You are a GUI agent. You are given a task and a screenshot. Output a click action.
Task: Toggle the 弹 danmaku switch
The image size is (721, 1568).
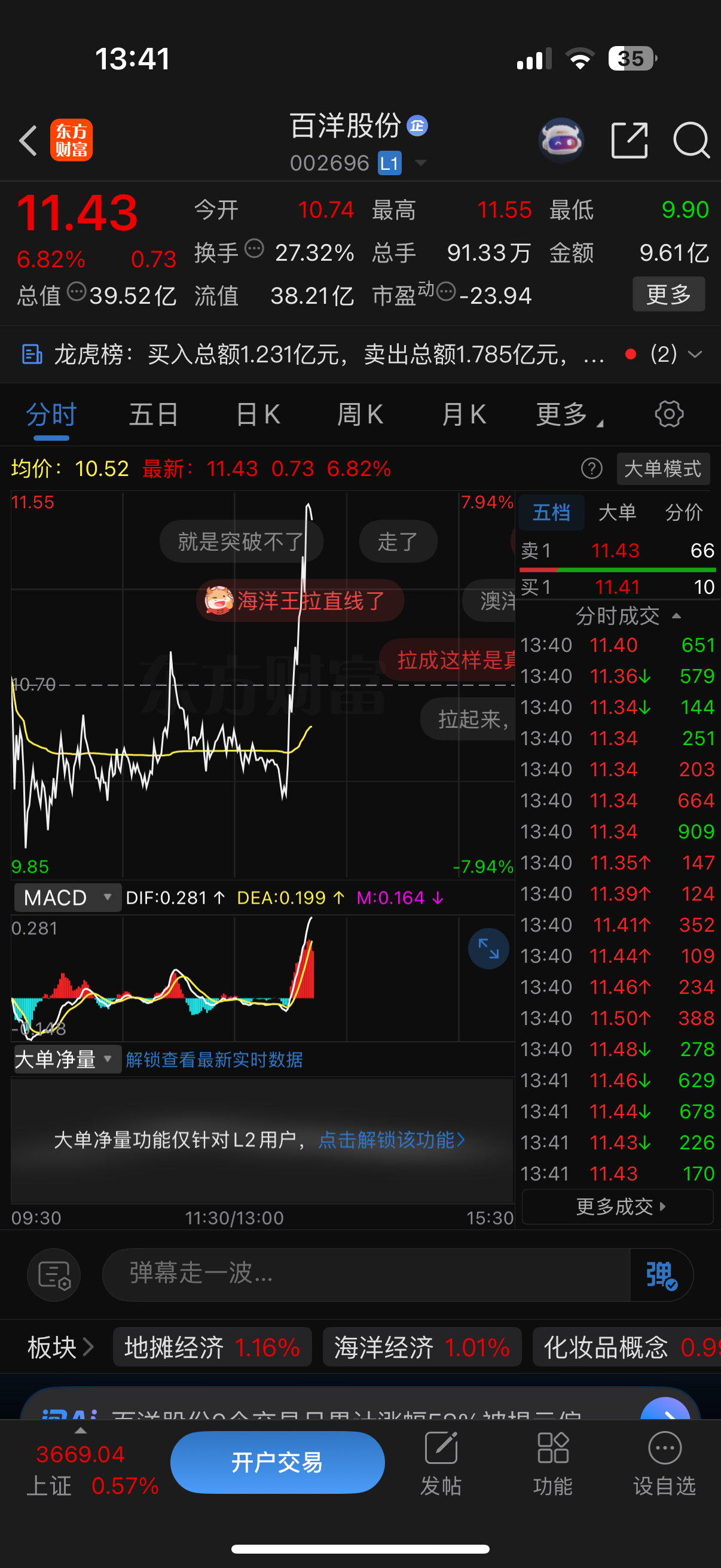point(661,1274)
